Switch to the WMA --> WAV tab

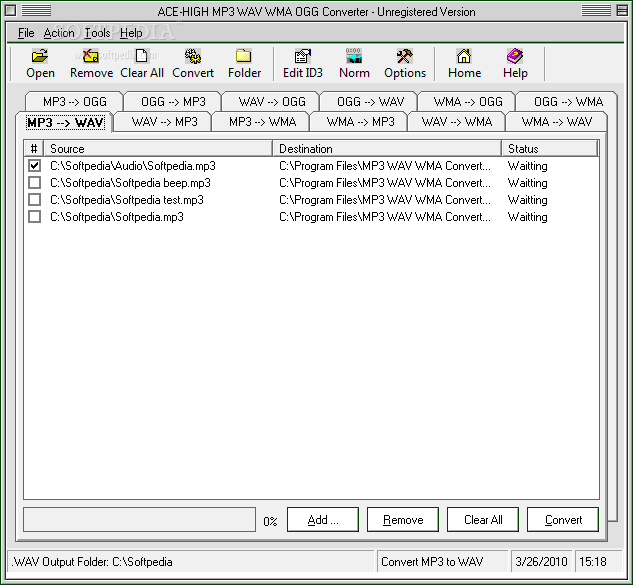click(557, 122)
